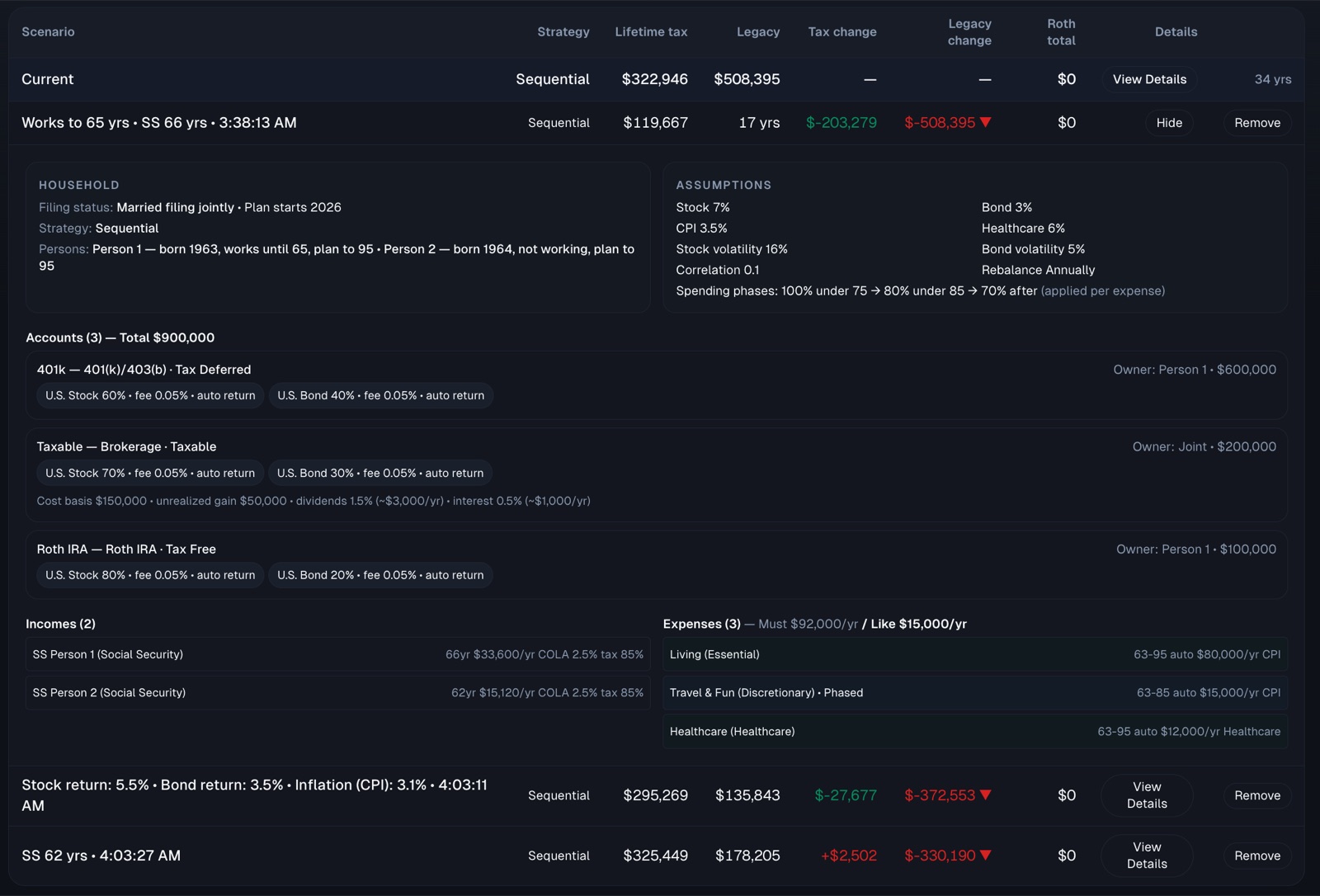Click the 'Rebalance Annually' assumption
Viewport: 1320px width, 896px height.
(x=1038, y=270)
